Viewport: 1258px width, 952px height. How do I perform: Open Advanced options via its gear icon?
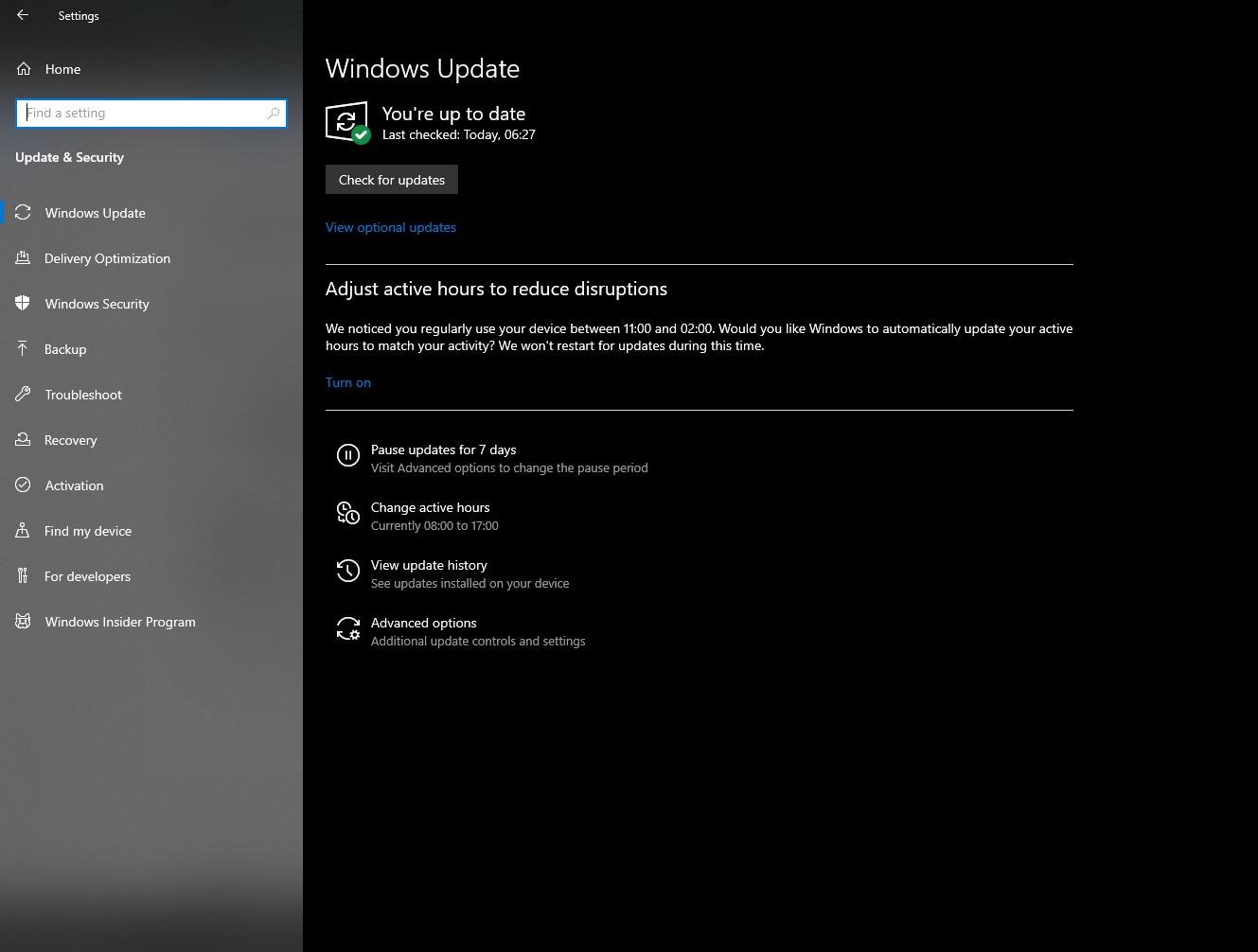point(348,629)
